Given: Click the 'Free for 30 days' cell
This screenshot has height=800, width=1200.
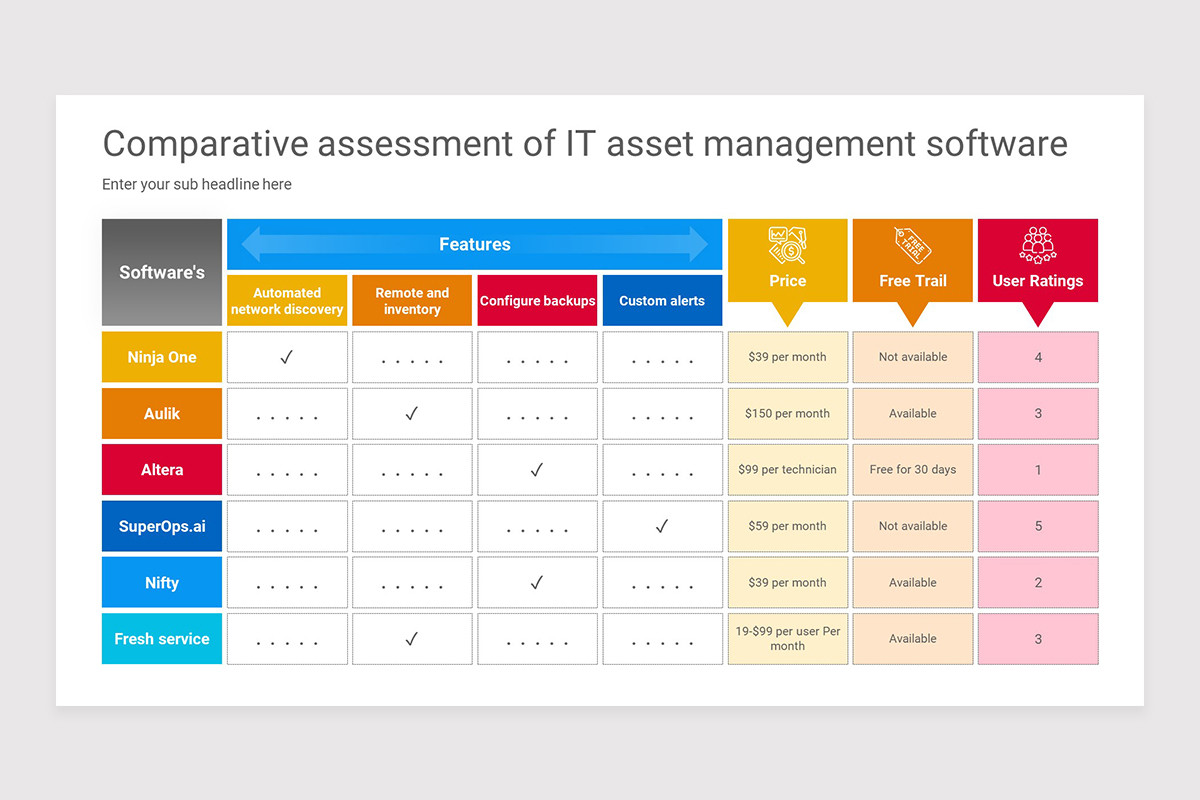Looking at the screenshot, I should click(x=912, y=469).
